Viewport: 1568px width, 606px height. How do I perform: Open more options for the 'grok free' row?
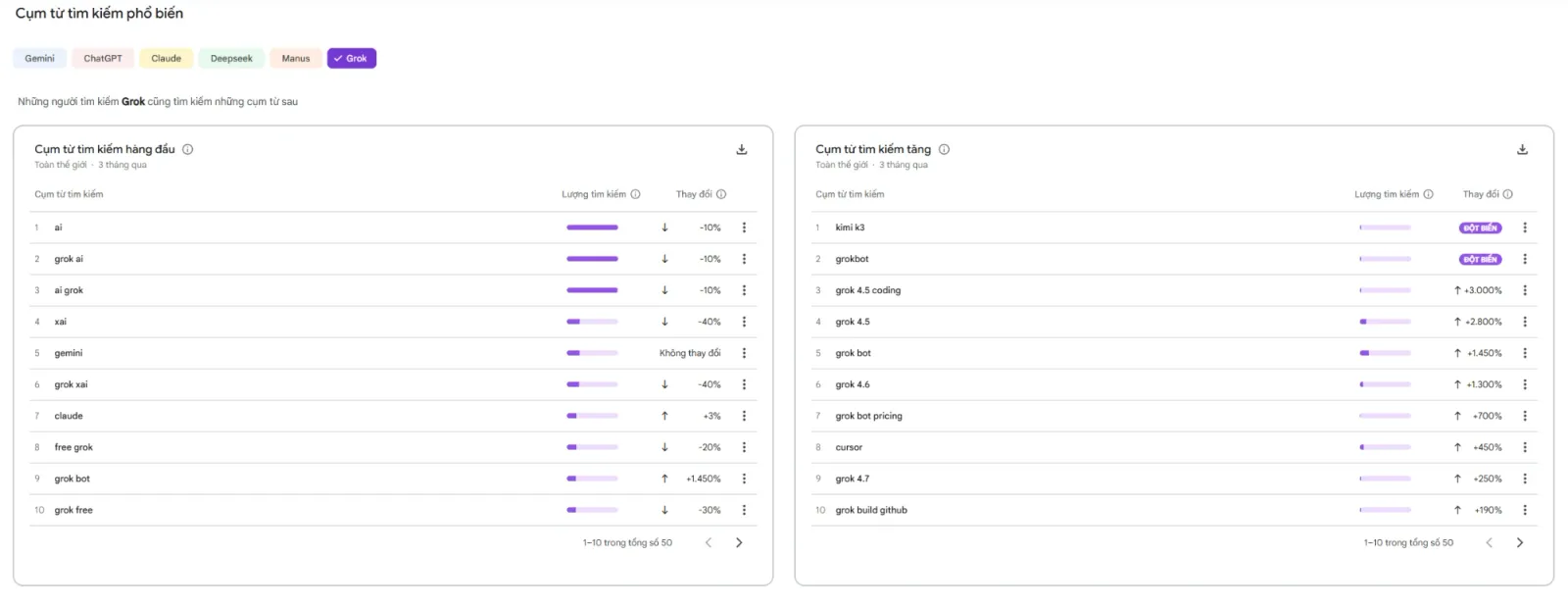(x=744, y=510)
